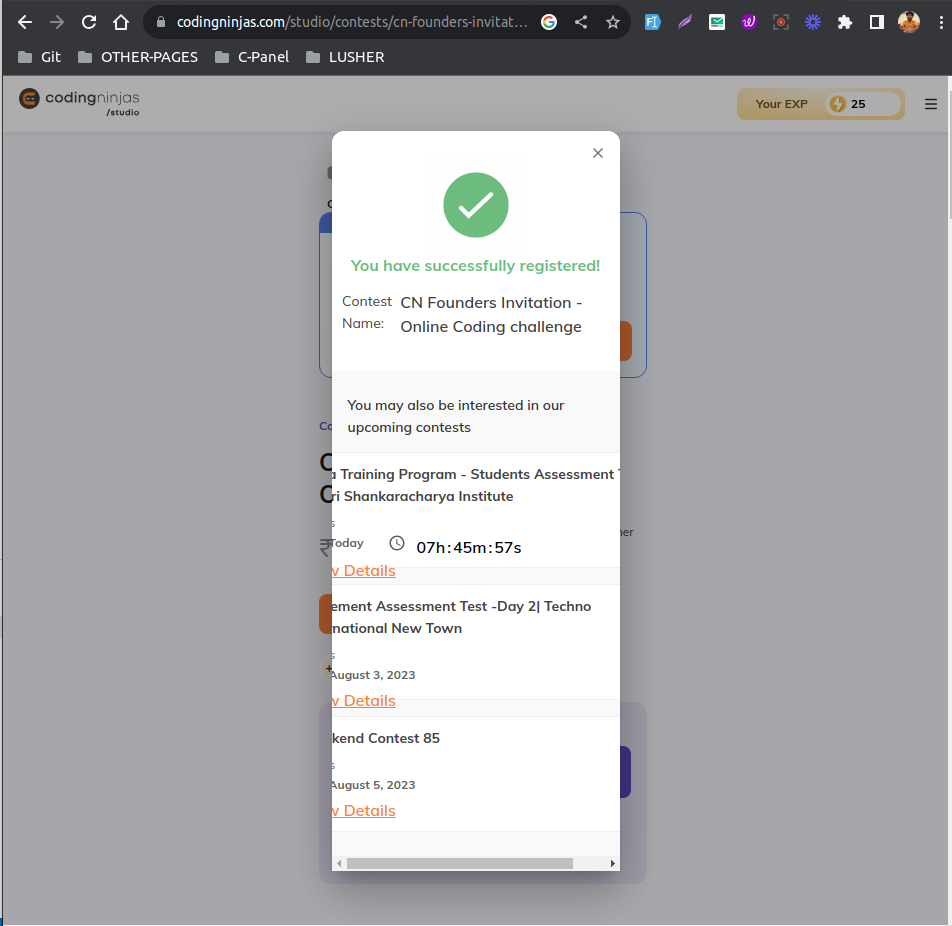Image resolution: width=952 pixels, height=926 pixels.
Task: Open the LUSHER bookmarks folder
Action: pyautogui.click(x=345, y=57)
